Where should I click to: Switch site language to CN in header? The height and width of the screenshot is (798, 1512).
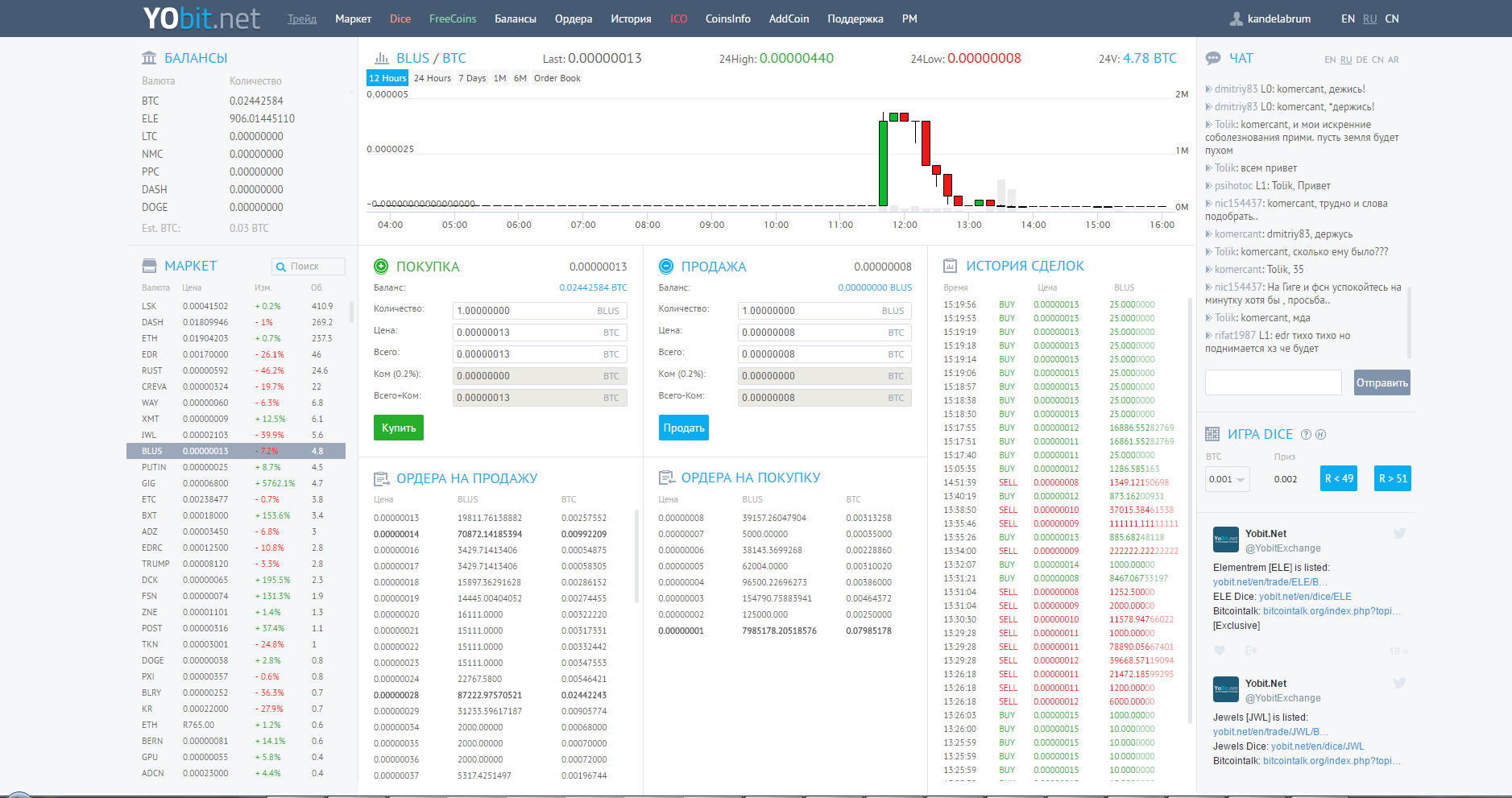(1392, 19)
